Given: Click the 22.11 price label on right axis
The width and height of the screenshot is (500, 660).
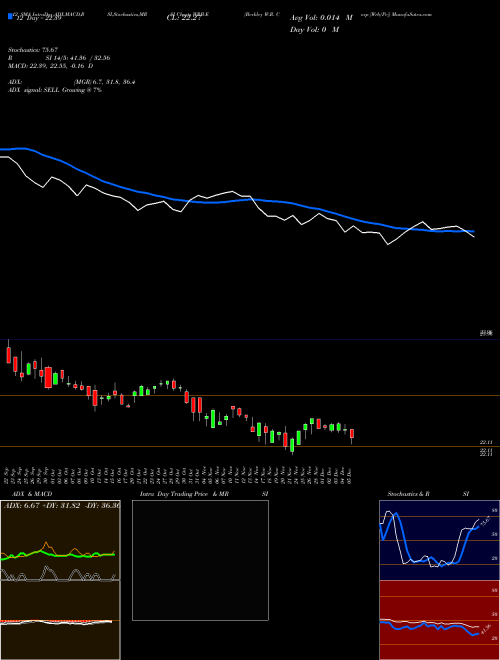Looking at the screenshot, I should tap(486, 442).
